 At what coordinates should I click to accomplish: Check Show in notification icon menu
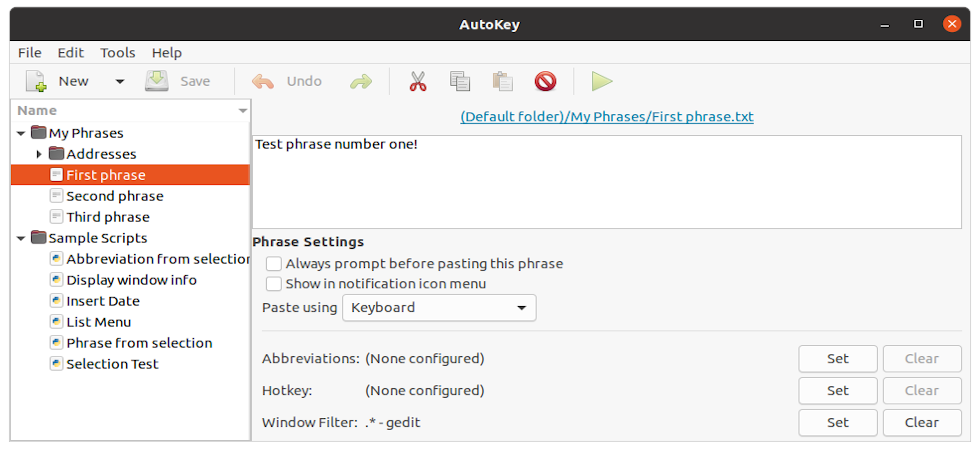tap(274, 284)
